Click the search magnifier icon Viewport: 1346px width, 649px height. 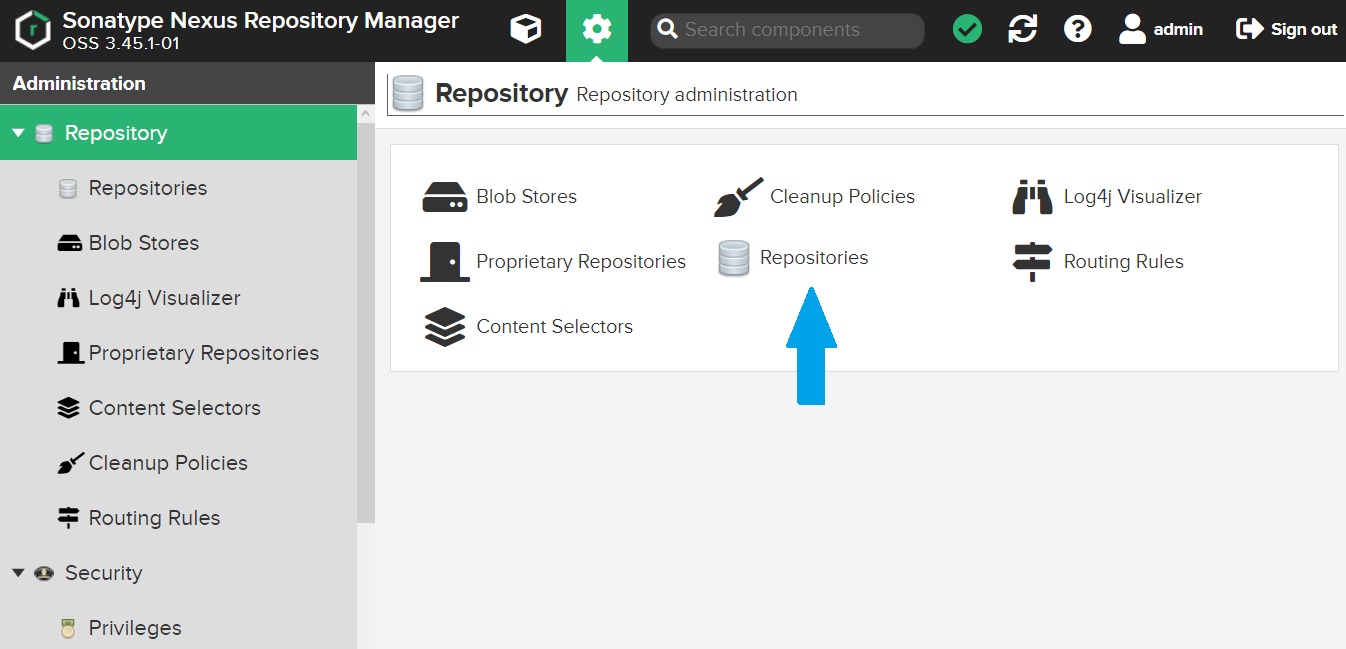[x=667, y=30]
